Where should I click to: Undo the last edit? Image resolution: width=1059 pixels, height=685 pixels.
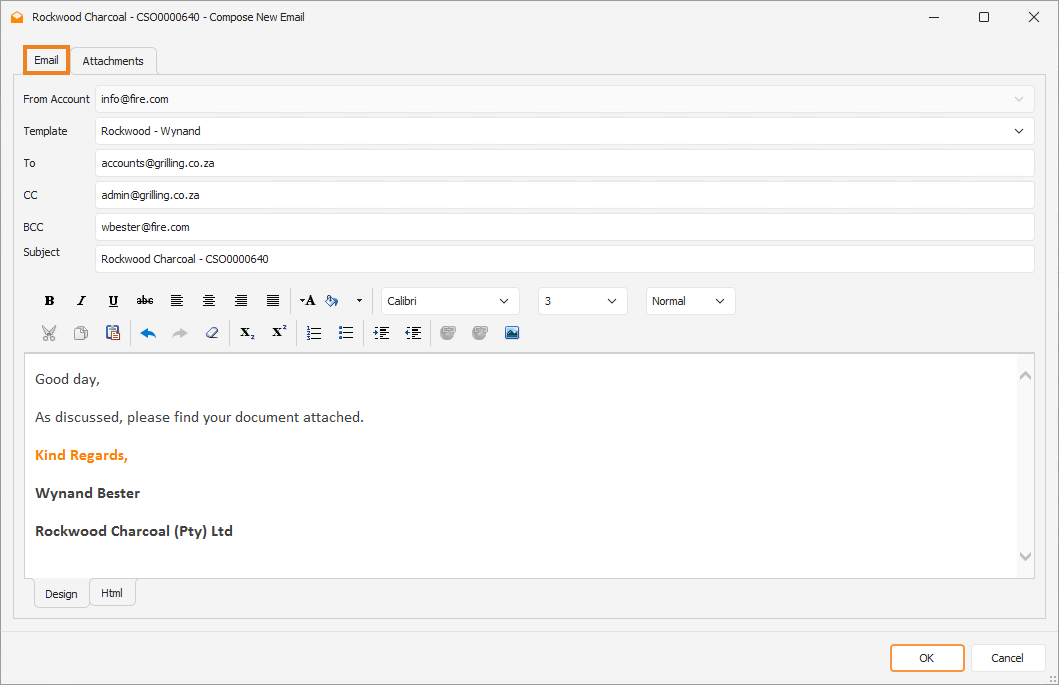(x=148, y=333)
